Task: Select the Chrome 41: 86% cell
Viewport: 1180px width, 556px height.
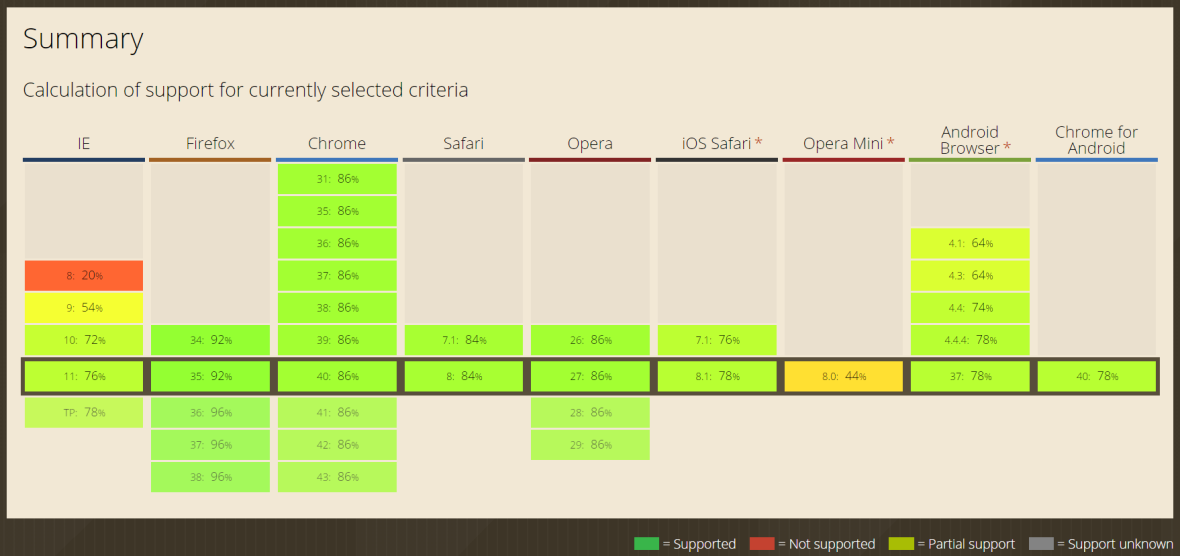Action: 337,412
